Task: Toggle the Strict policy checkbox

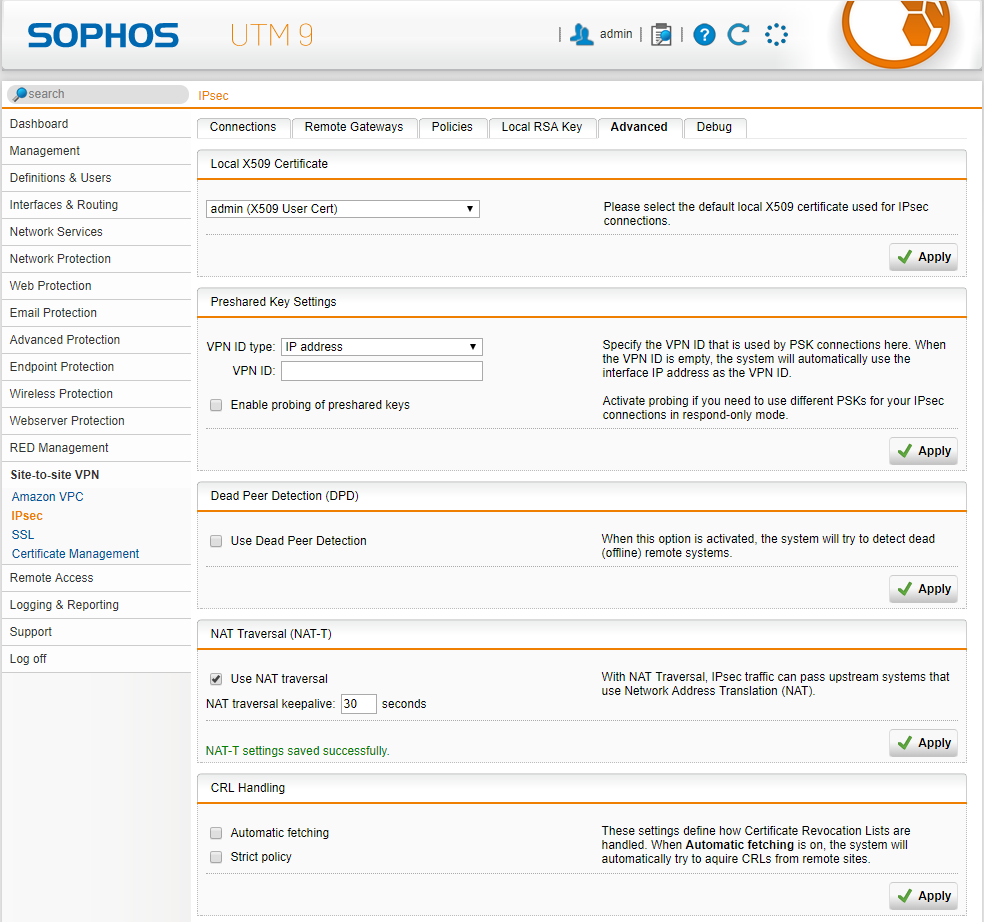Action: pyautogui.click(x=216, y=857)
